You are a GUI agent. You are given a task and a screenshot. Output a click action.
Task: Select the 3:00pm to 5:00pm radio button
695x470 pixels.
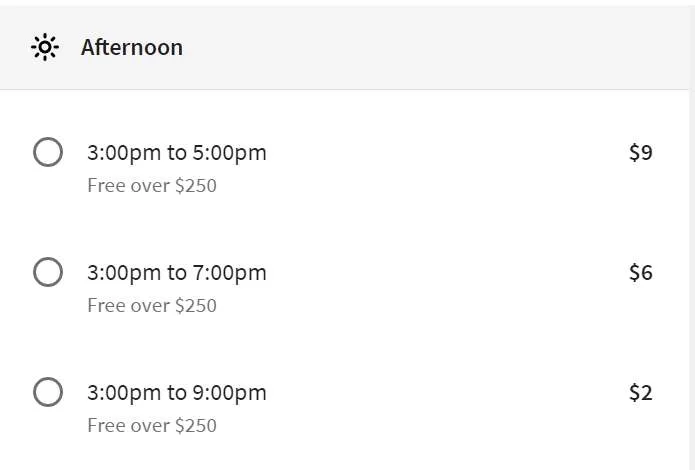tap(48, 152)
